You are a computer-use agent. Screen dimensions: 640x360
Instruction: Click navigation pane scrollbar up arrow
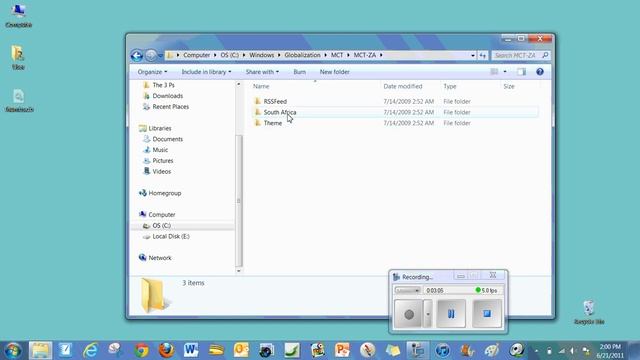239,84
